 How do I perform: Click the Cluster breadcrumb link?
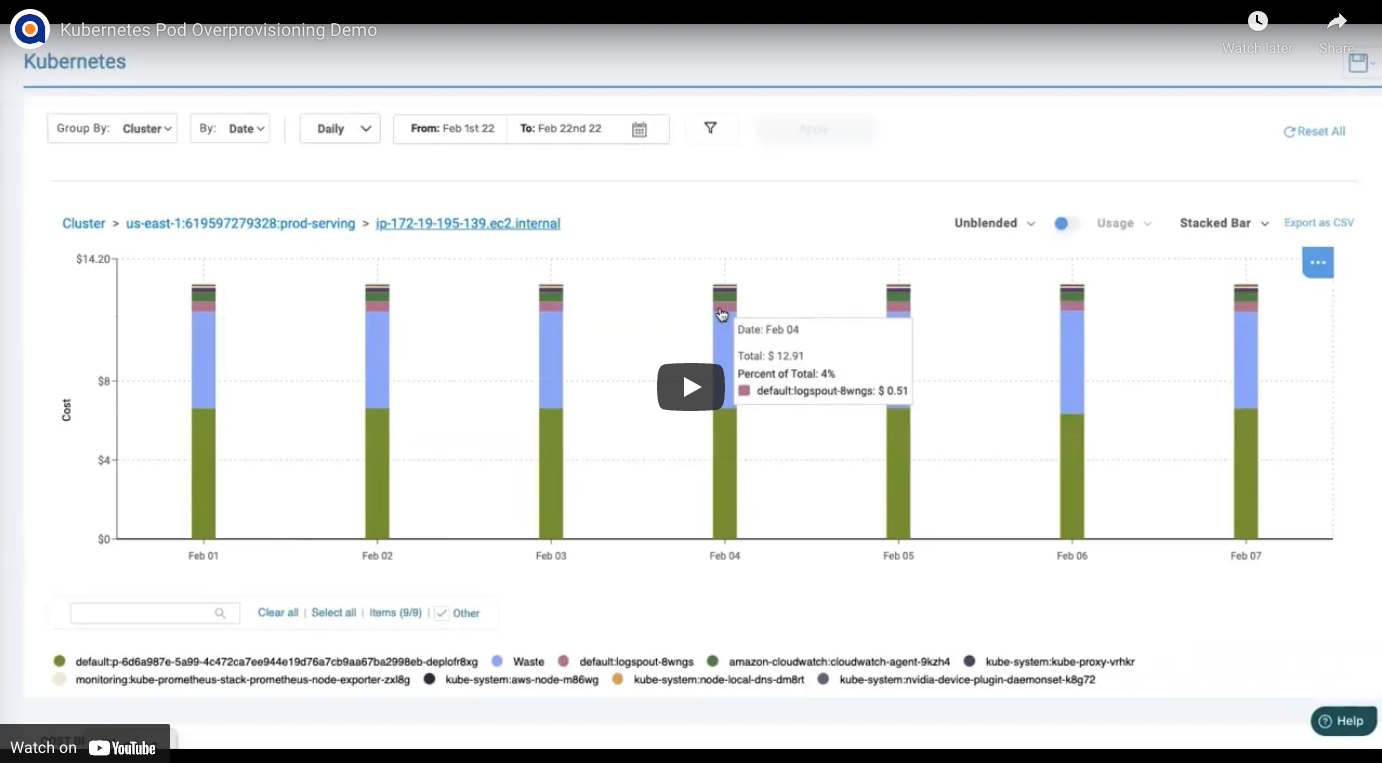84,224
